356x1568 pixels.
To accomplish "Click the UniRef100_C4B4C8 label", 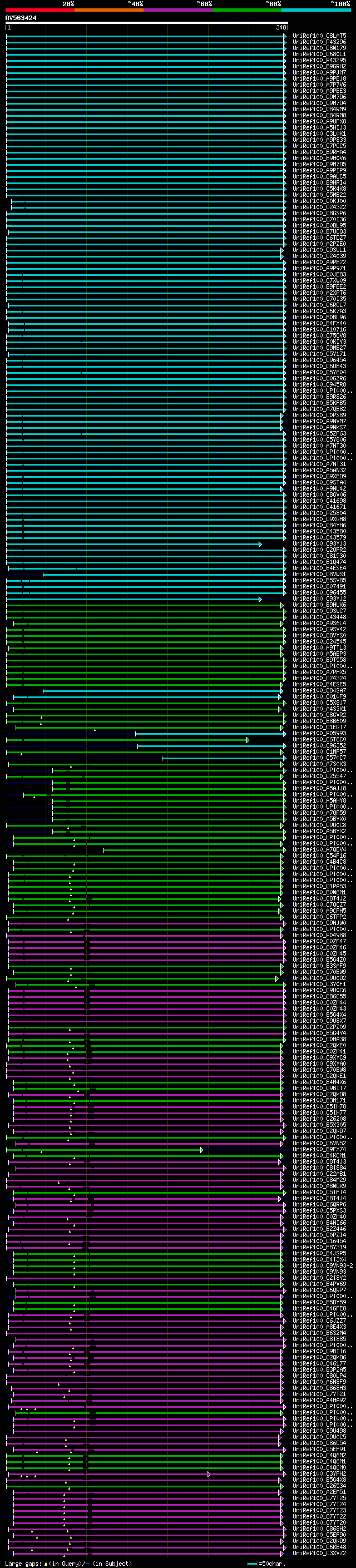I will 319,862.
